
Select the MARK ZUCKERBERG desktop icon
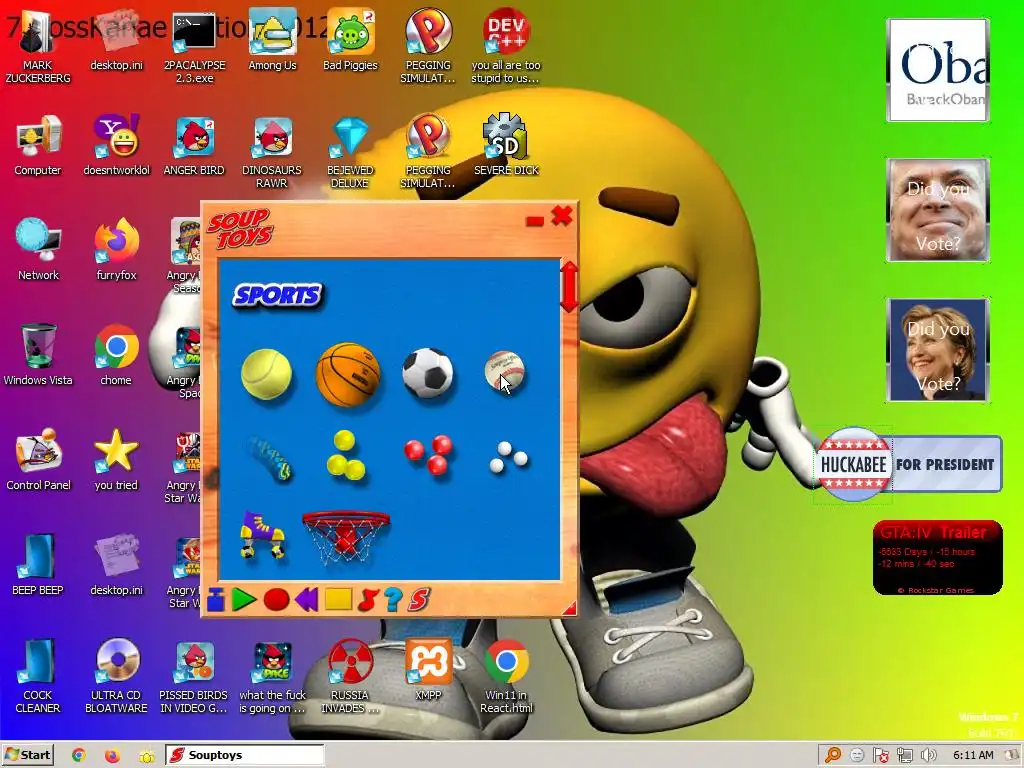coord(37,47)
